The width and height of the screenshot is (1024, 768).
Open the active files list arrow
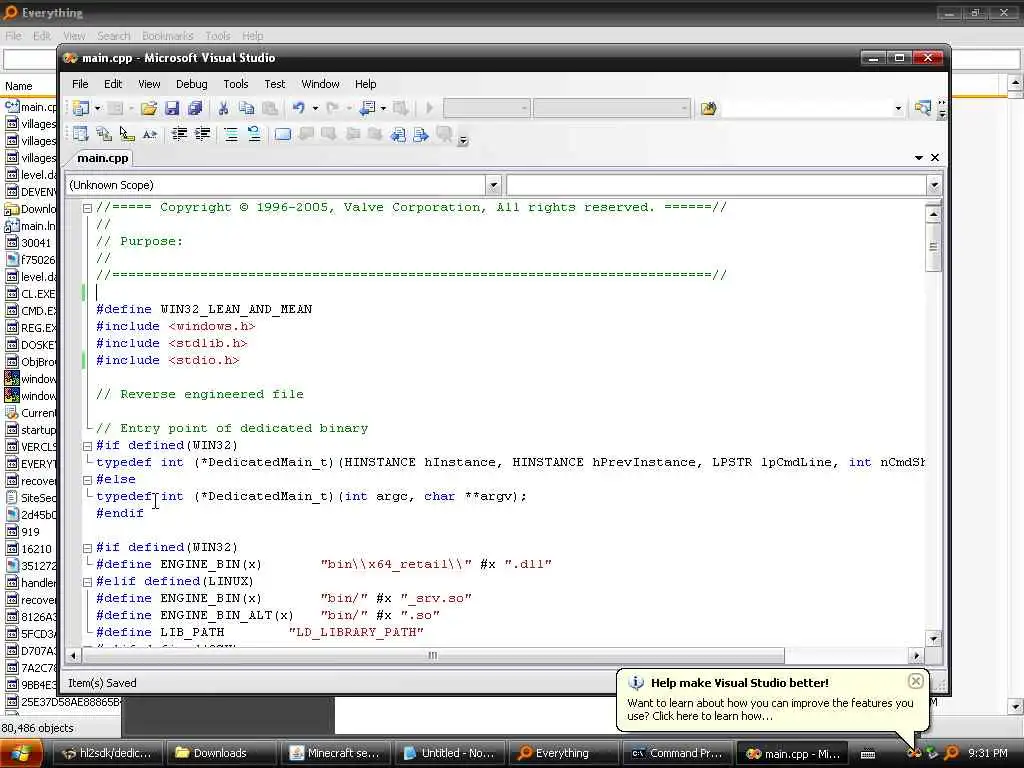(919, 158)
